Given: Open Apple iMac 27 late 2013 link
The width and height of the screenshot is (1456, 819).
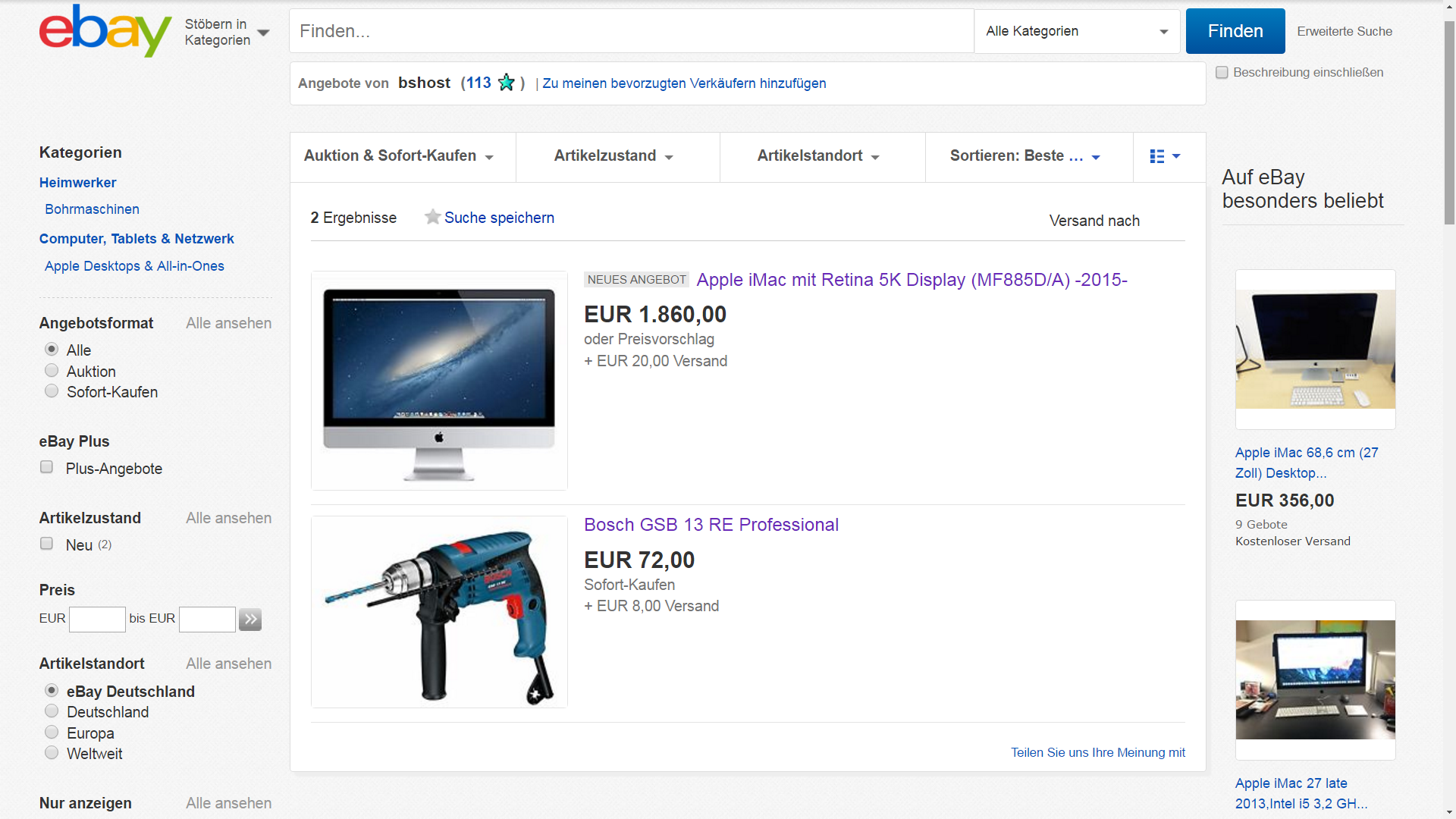Looking at the screenshot, I should pos(1301,793).
